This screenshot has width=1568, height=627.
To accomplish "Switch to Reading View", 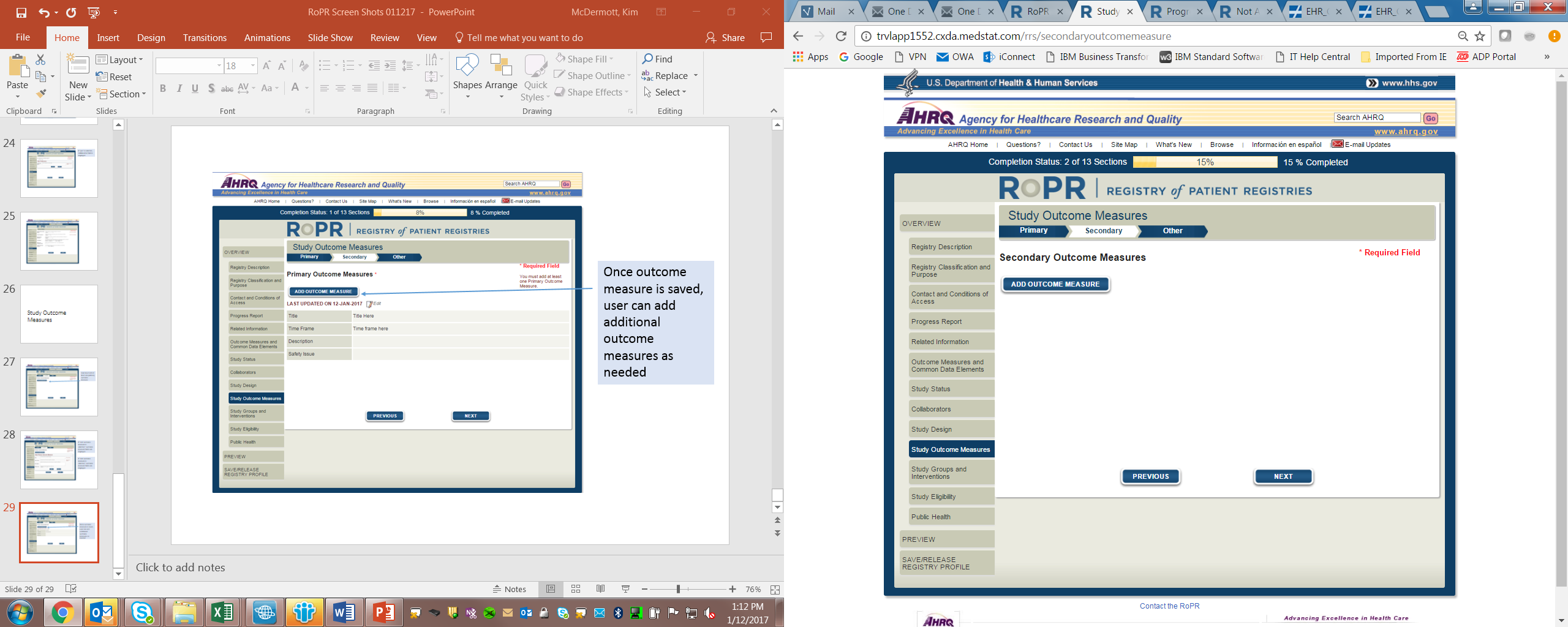I will pyautogui.click(x=600, y=589).
